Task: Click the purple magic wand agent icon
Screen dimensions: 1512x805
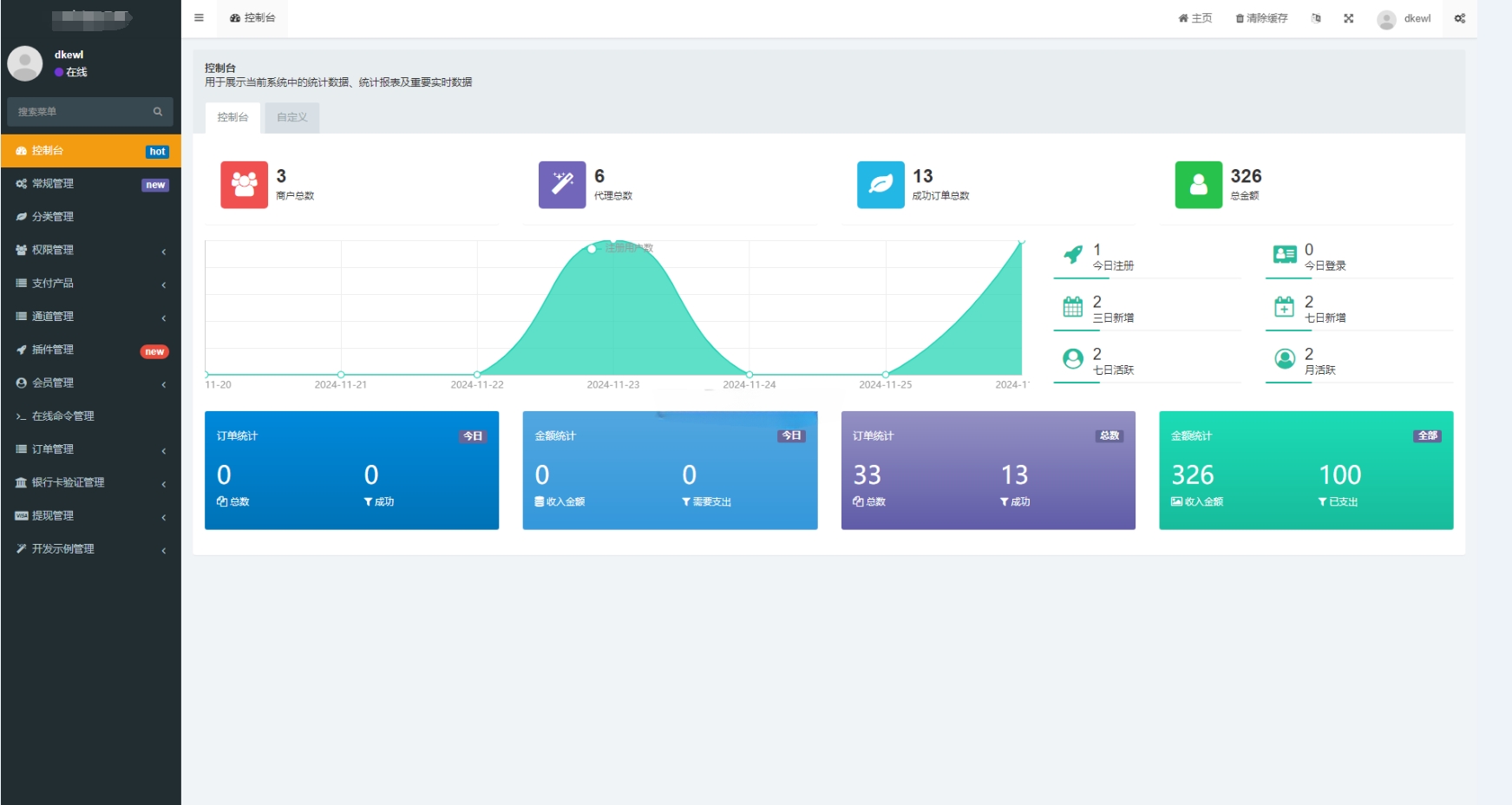Action: (x=562, y=185)
